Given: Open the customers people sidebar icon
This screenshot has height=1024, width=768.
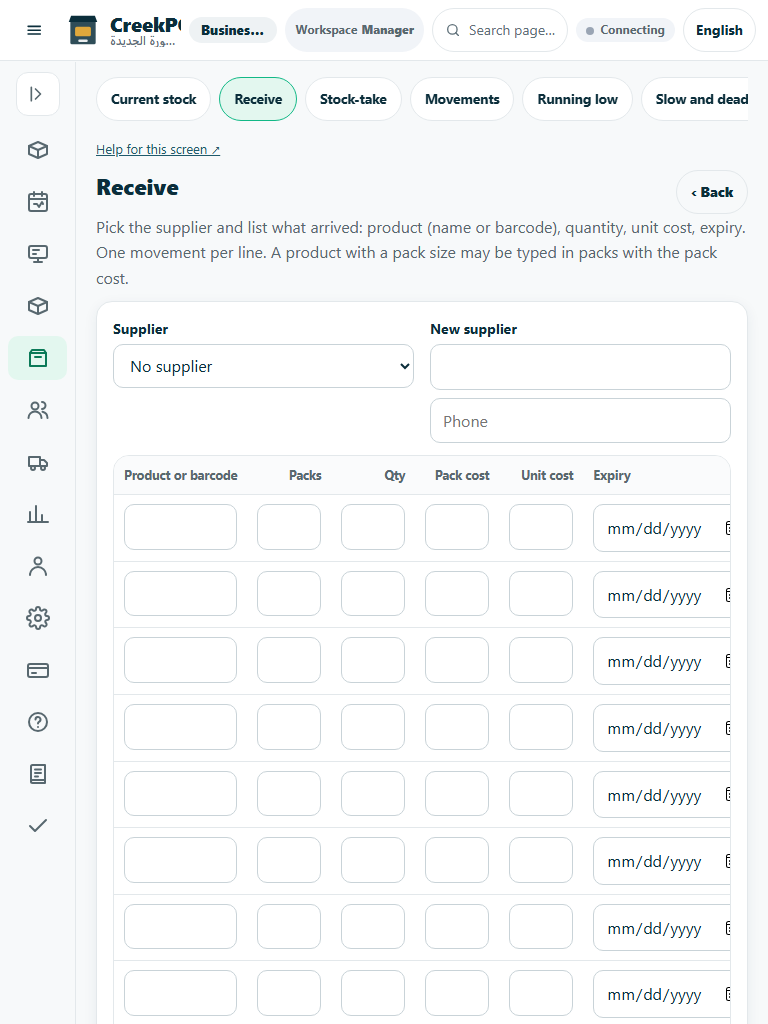Looking at the screenshot, I should [x=38, y=410].
